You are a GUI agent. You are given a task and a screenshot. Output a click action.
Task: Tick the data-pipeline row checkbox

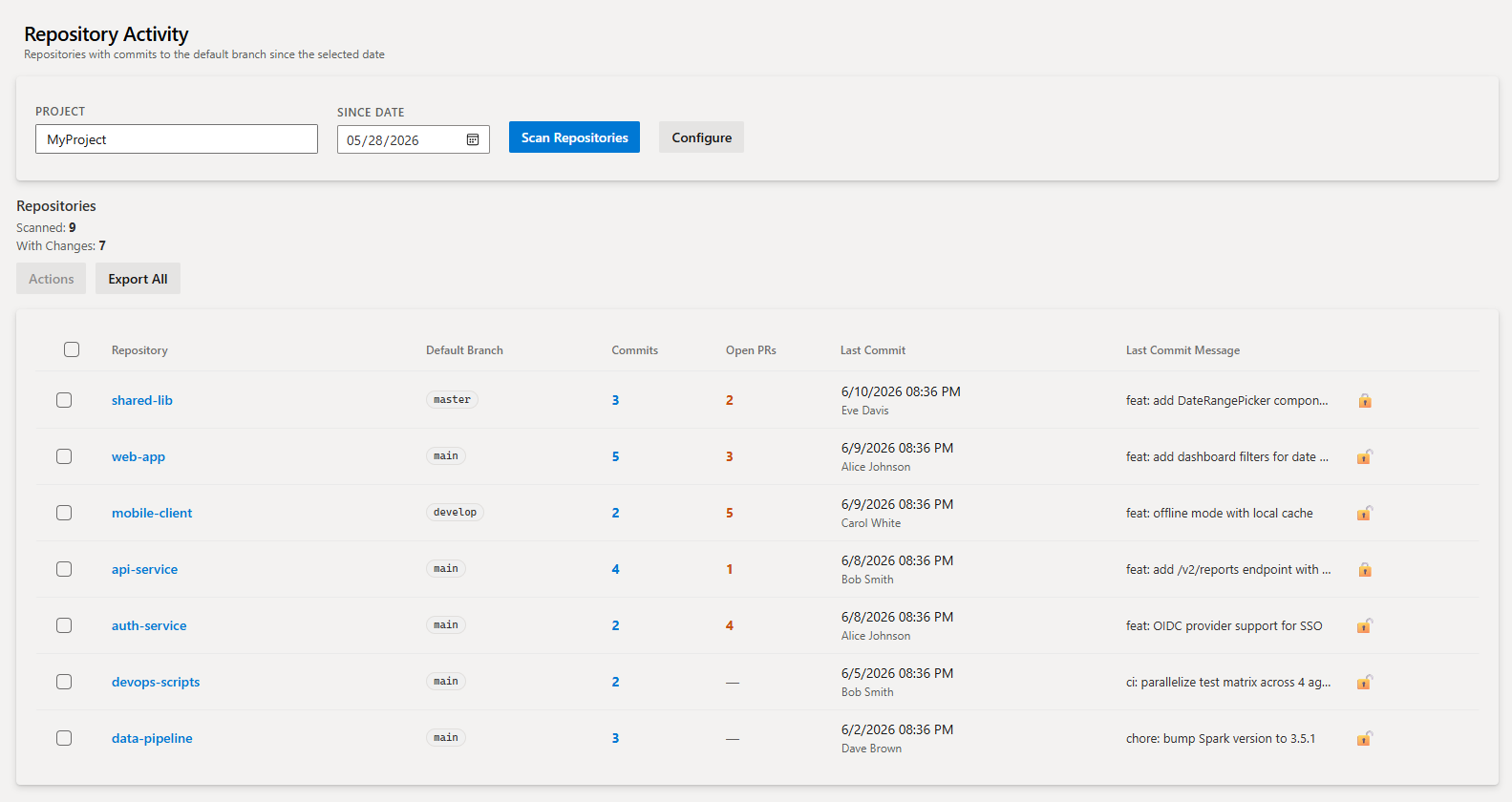coord(64,738)
